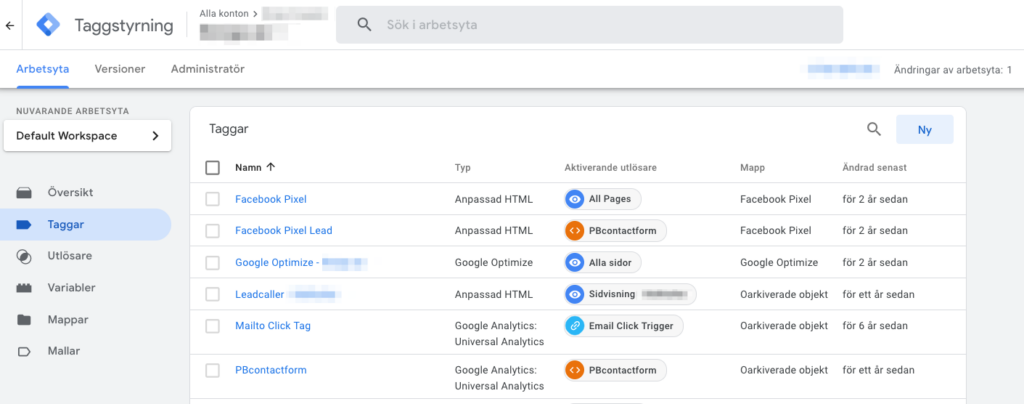The width and height of the screenshot is (1024, 404).
Task: Click code icon in PBcontactform tag row's trigger
Action: (x=575, y=370)
